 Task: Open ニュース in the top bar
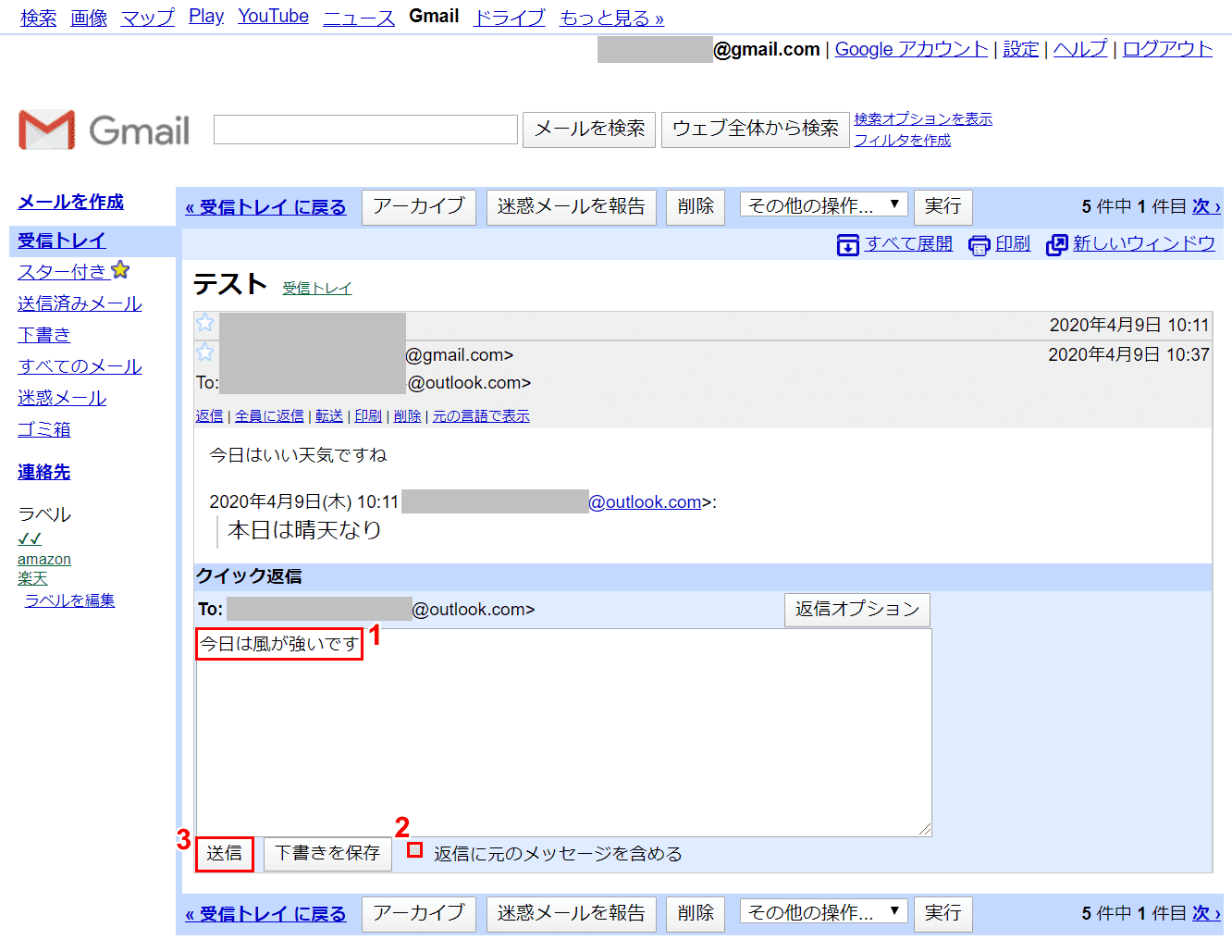[x=359, y=18]
